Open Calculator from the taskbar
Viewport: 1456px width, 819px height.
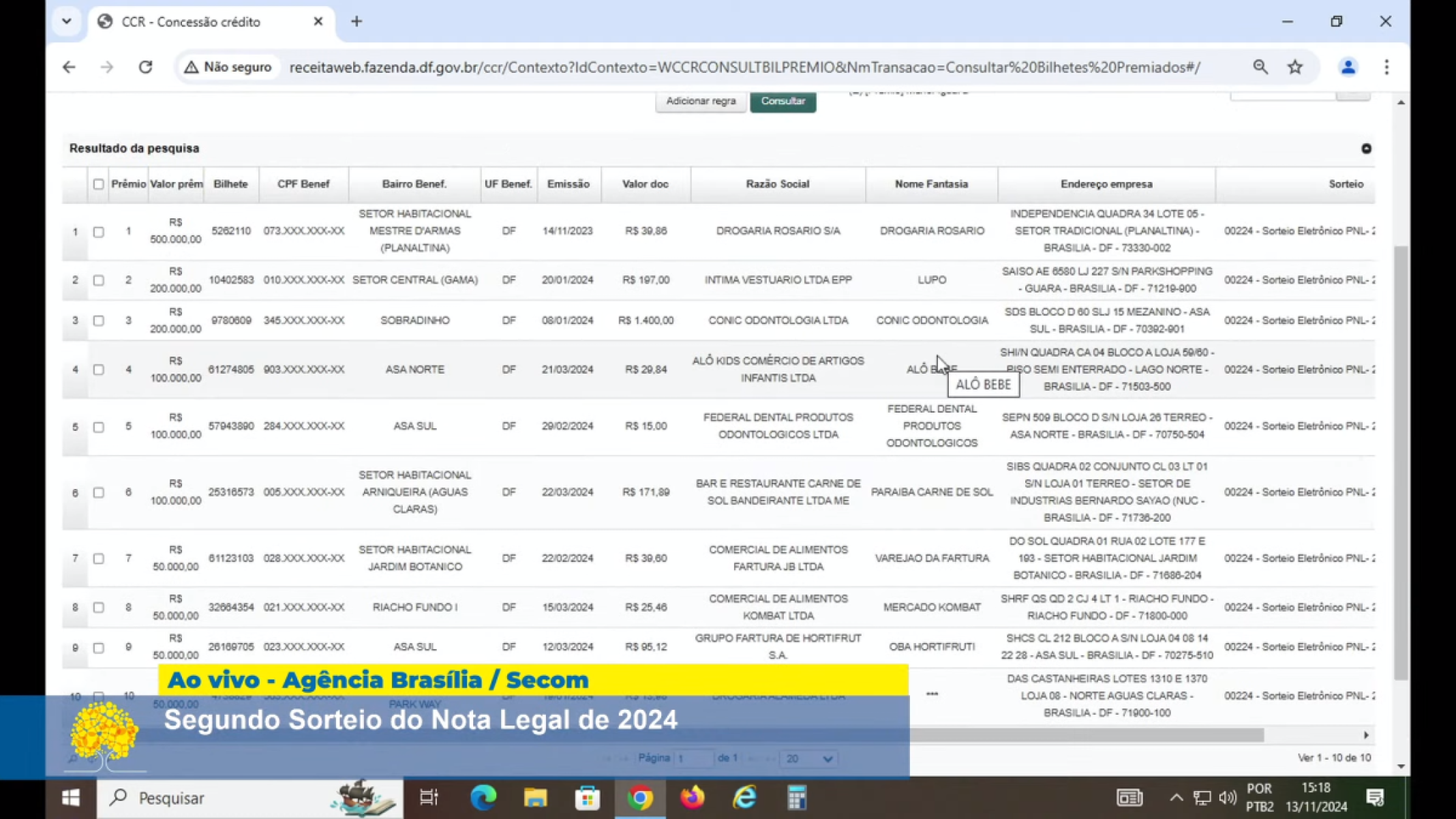tap(796, 797)
